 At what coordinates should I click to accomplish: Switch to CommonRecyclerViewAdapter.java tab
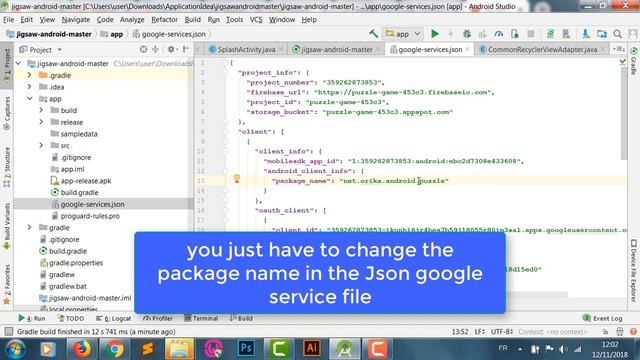(542, 49)
